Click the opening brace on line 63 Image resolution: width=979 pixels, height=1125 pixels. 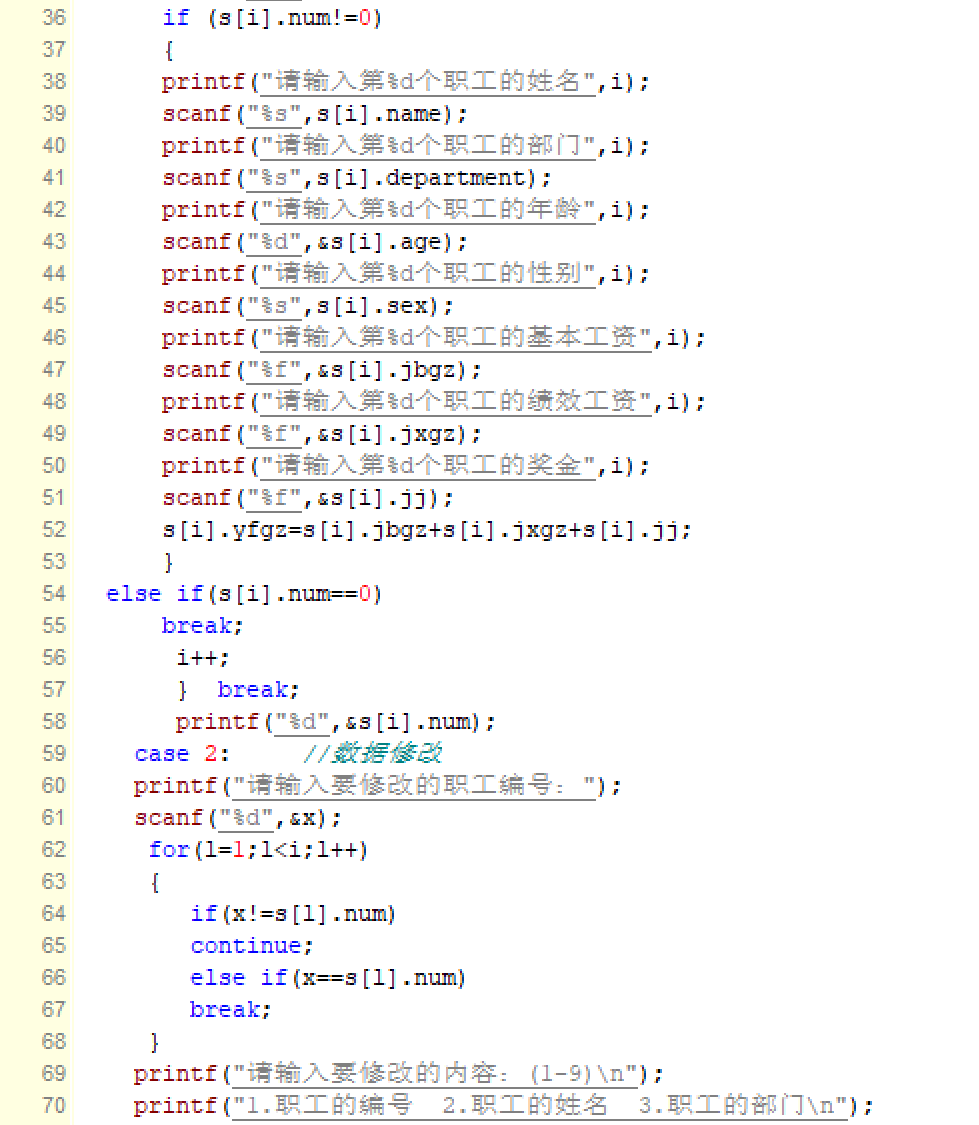[x=154, y=882]
